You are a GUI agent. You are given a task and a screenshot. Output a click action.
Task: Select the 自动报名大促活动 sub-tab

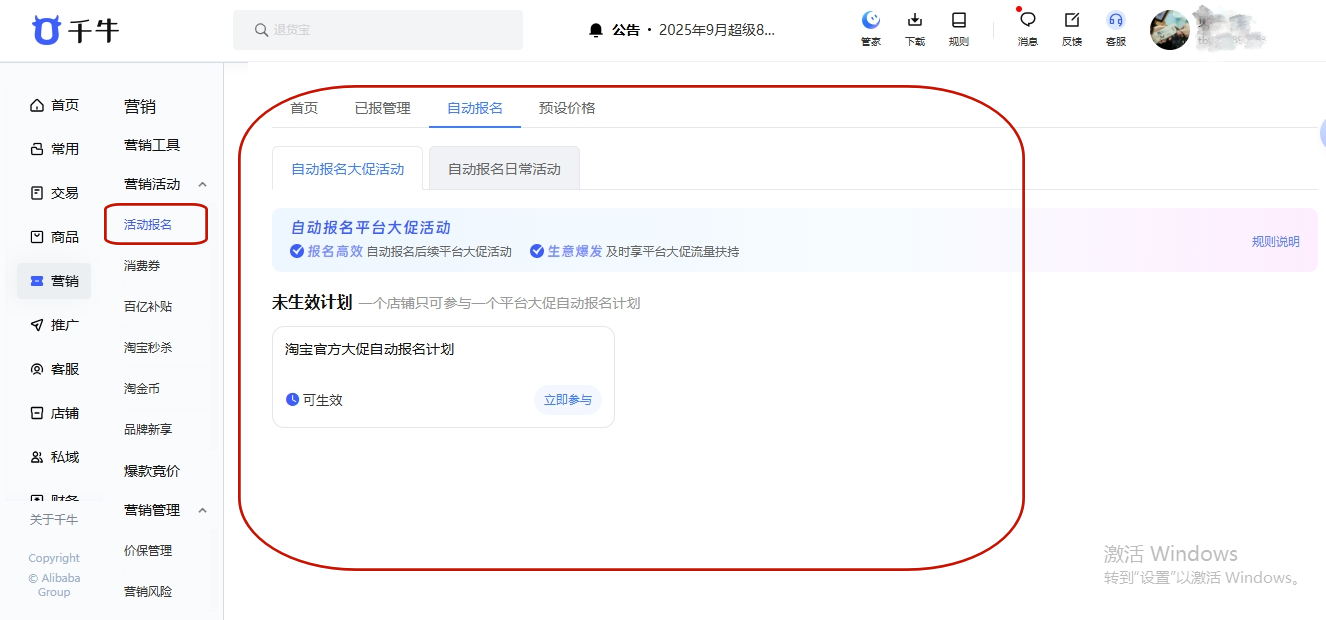click(x=348, y=169)
